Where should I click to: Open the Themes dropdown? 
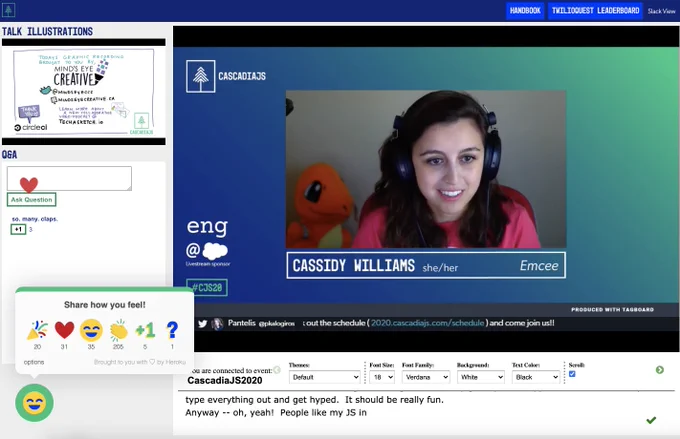click(x=324, y=377)
